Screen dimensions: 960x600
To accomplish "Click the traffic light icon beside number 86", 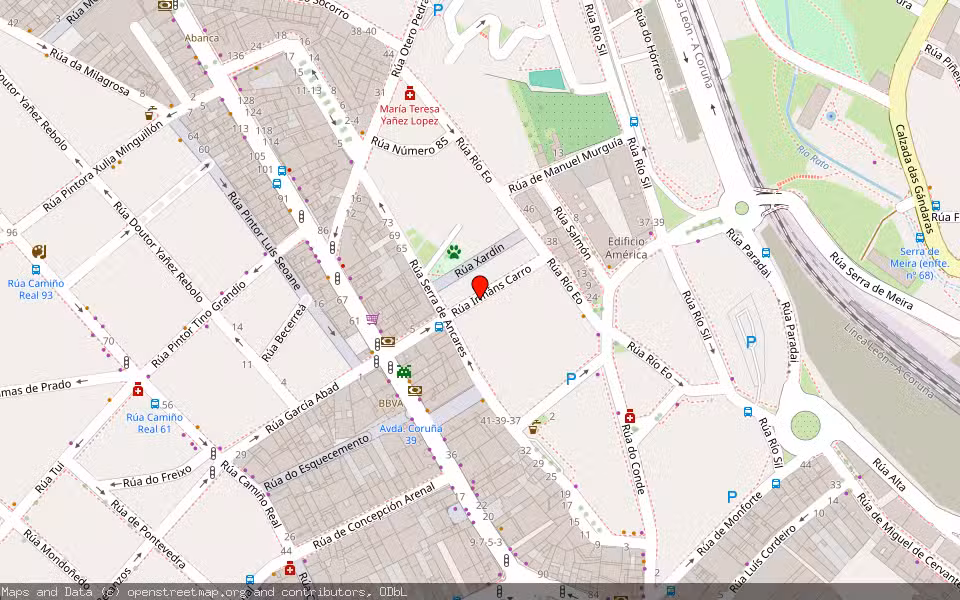I will (x=332, y=247).
